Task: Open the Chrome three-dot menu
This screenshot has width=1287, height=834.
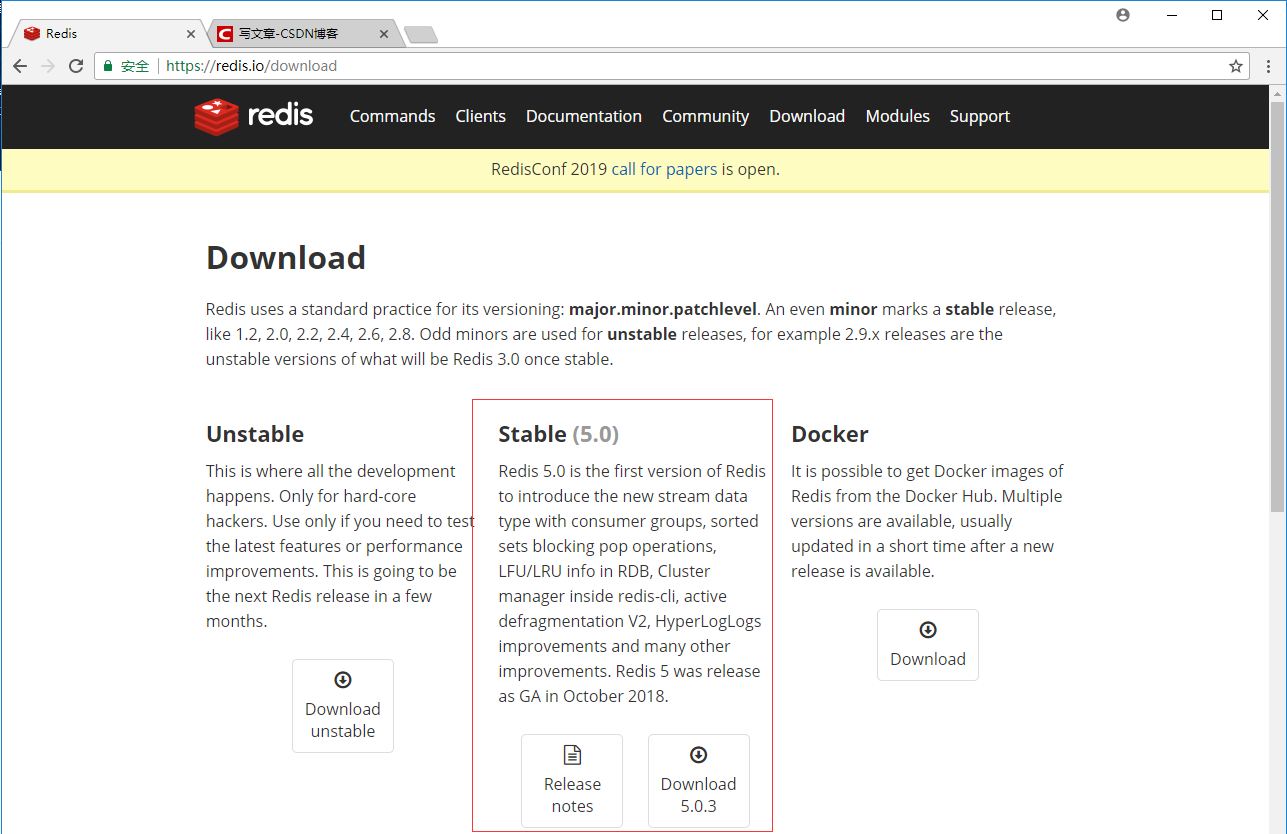Action: 1269,66
